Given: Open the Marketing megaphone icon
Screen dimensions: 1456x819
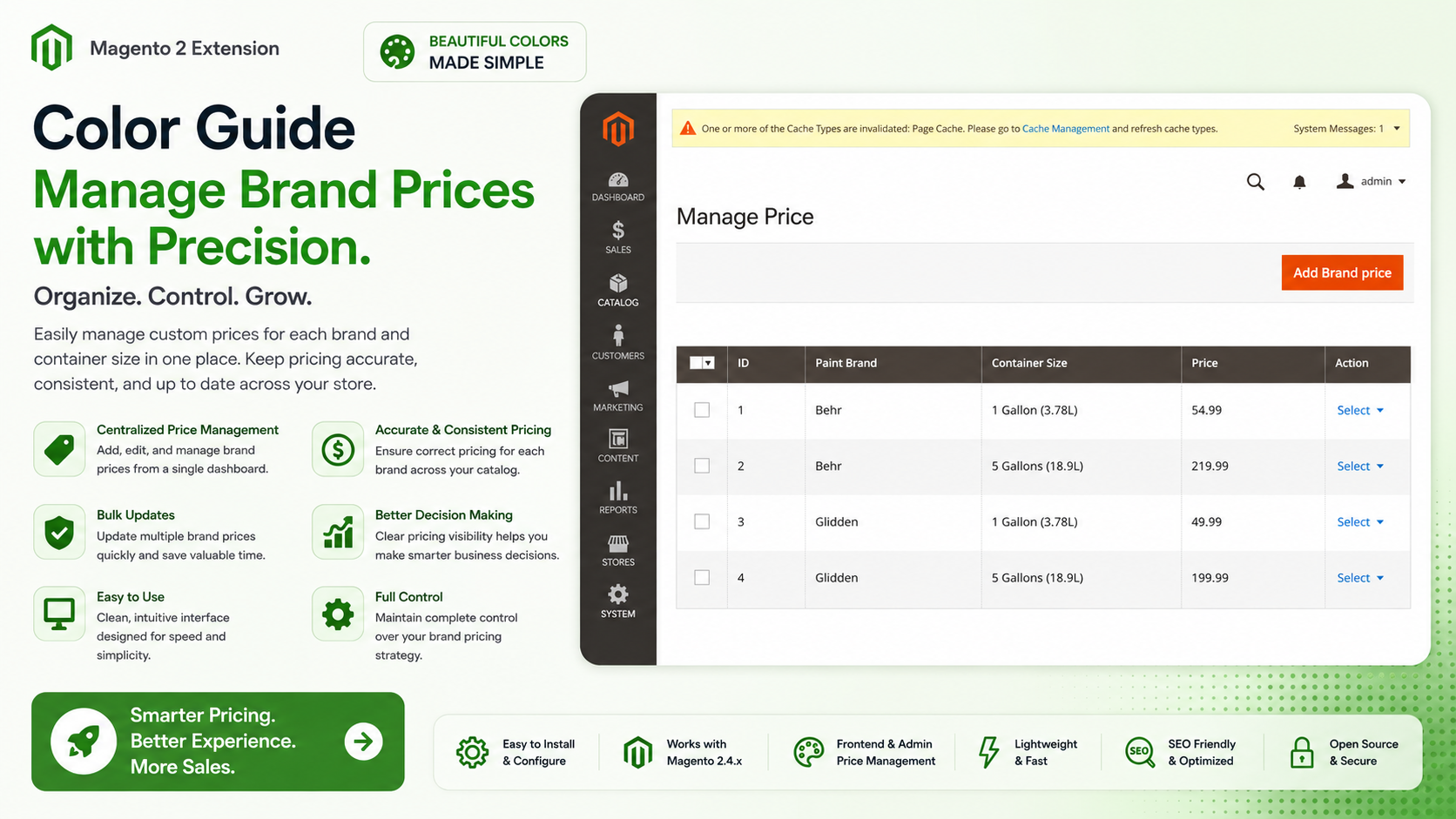Looking at the screenshot, I should pos(618,388).
